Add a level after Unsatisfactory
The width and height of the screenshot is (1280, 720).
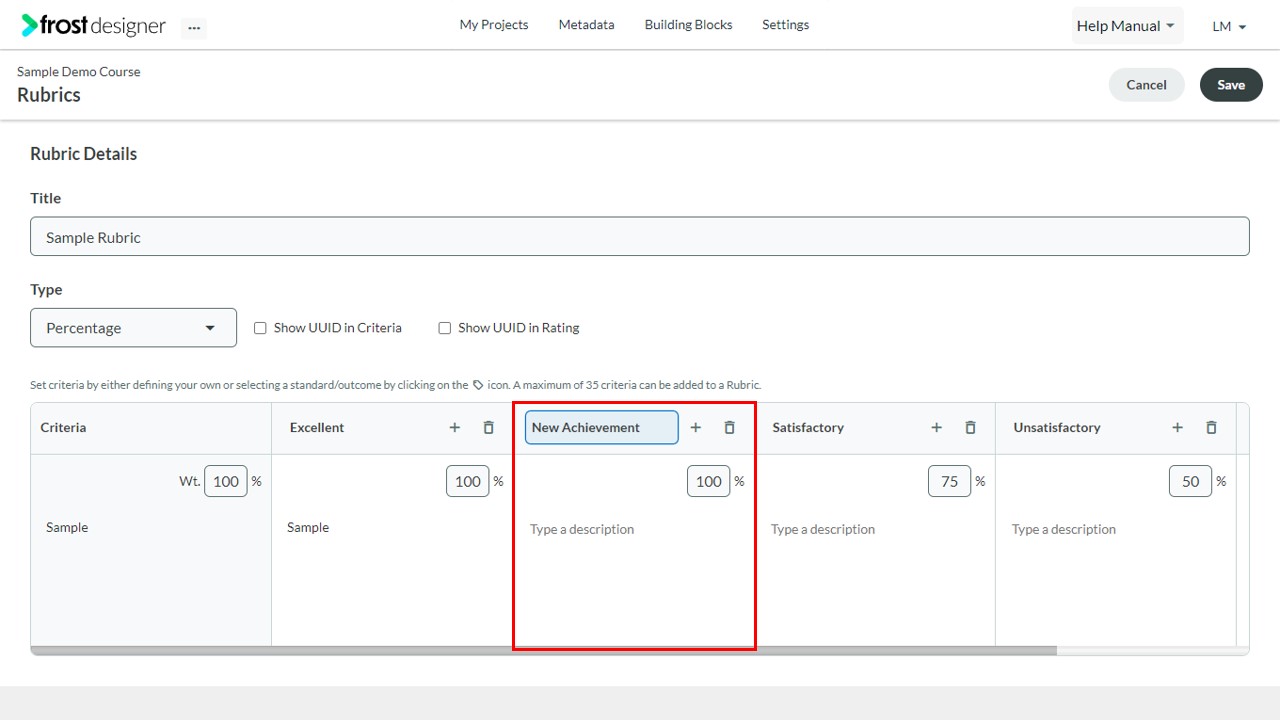coord(1178,427)
